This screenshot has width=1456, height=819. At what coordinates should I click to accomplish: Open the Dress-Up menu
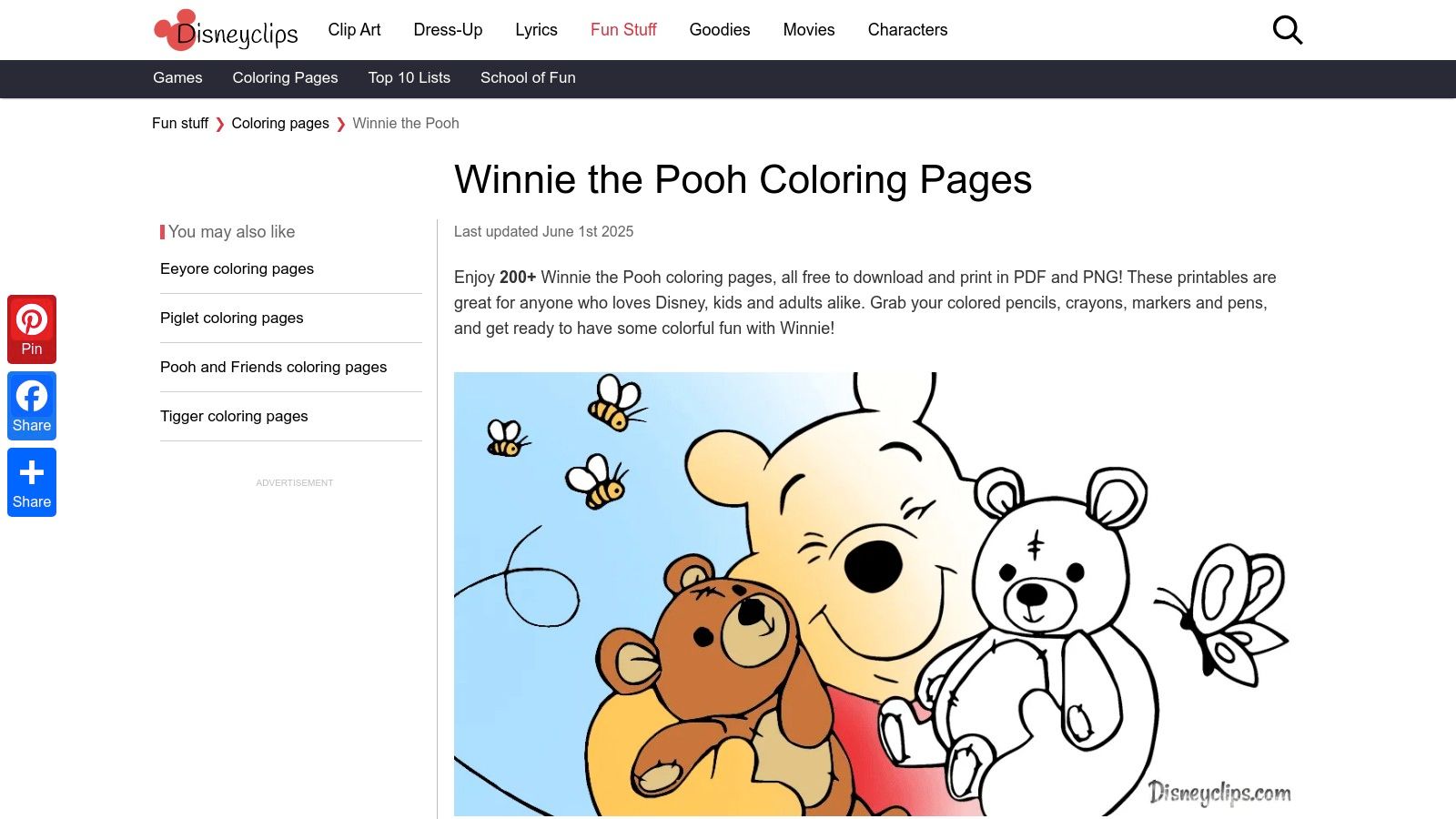click(448, 30)
